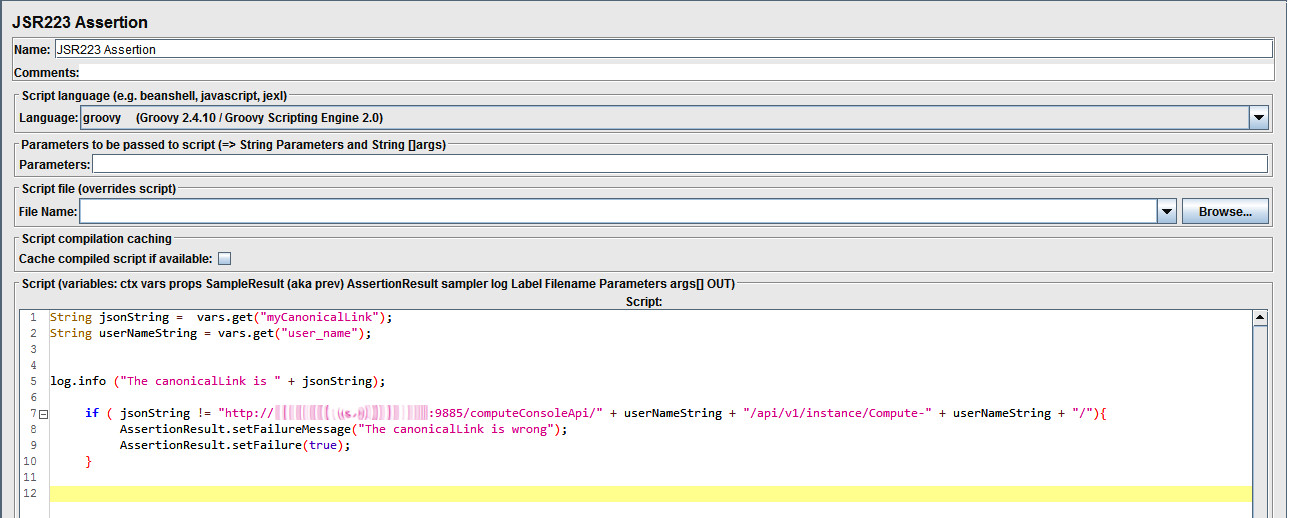
Task: Click the 'Script compilation caching' label
Action: [97, 238]
